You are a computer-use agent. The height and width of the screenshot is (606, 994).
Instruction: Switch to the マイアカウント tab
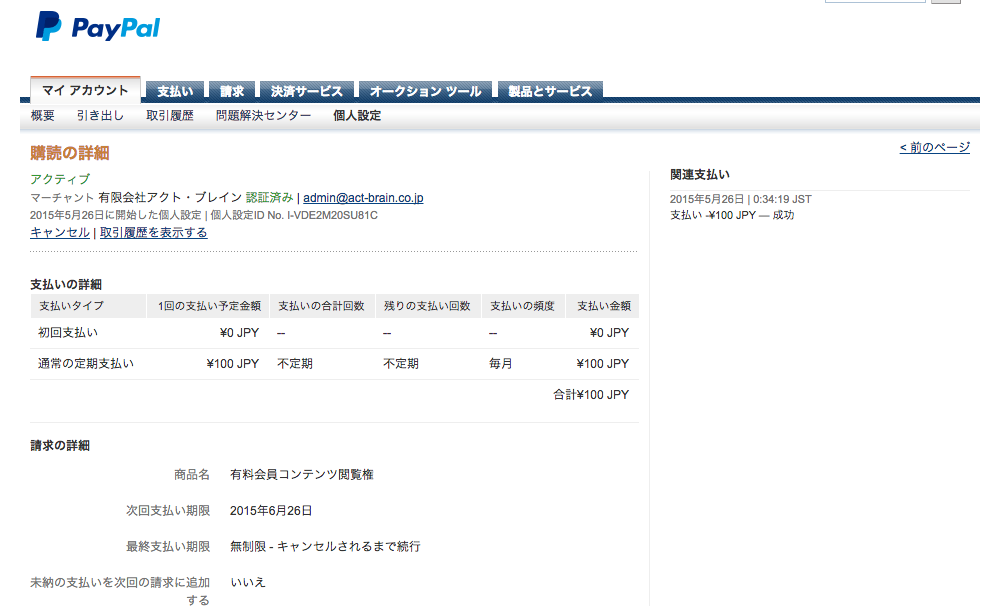click(x=85, y=90)
